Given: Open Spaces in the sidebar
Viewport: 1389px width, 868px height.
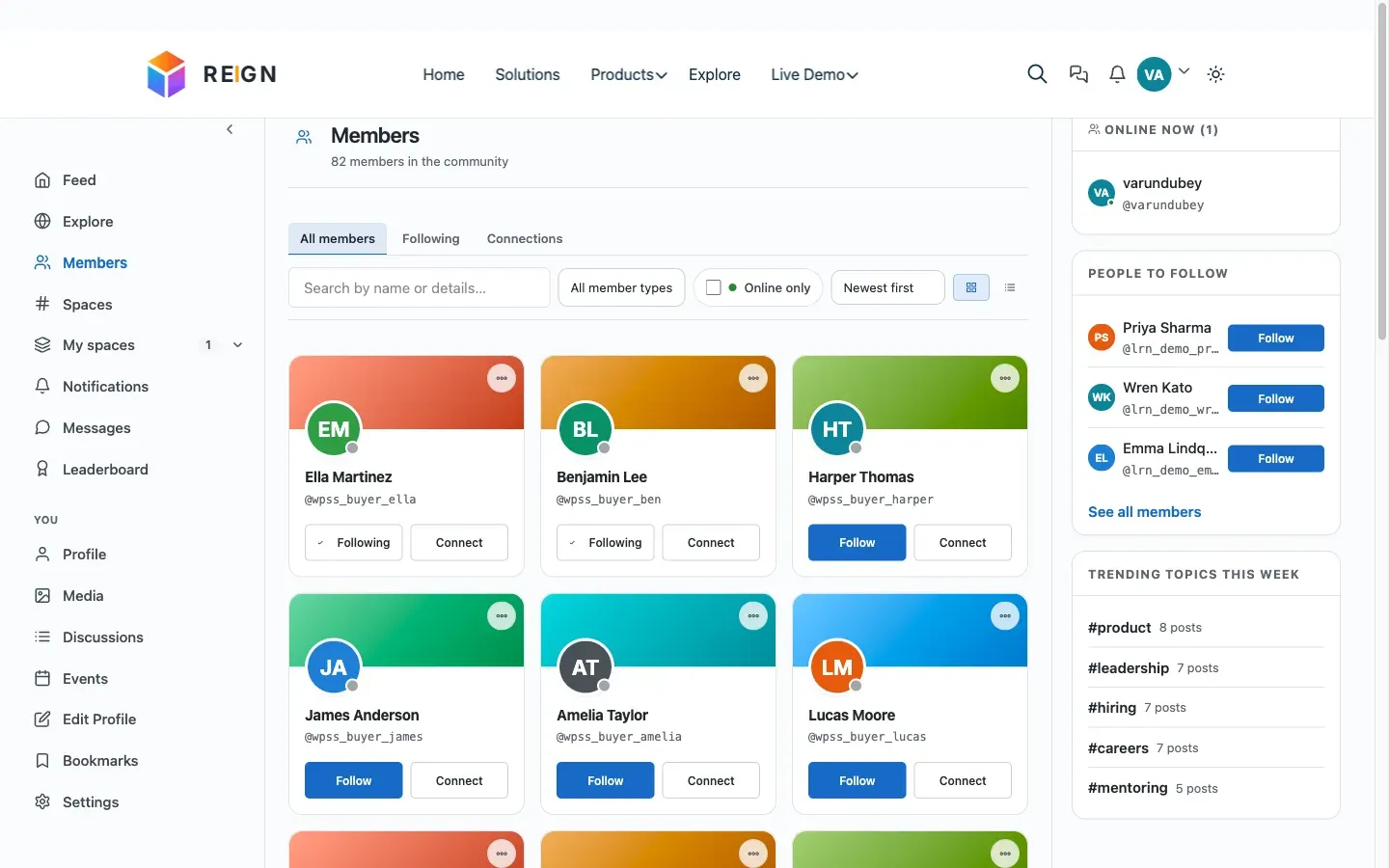Looking at the screenshot, I should pos(87,305).
